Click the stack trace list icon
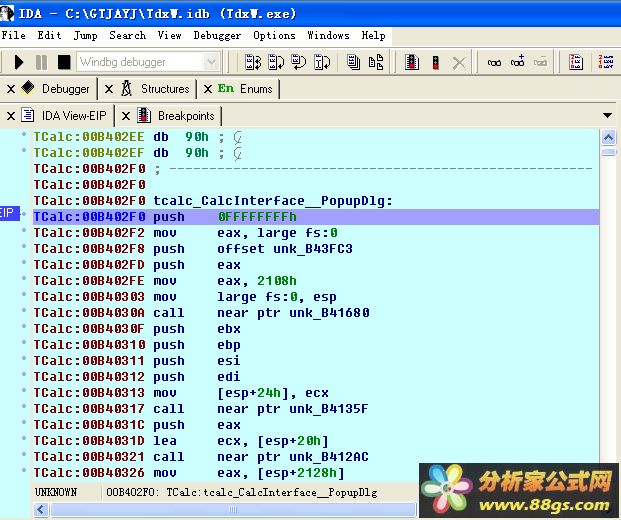The width and height of the screenshot is (621, 520). [575, 62]
